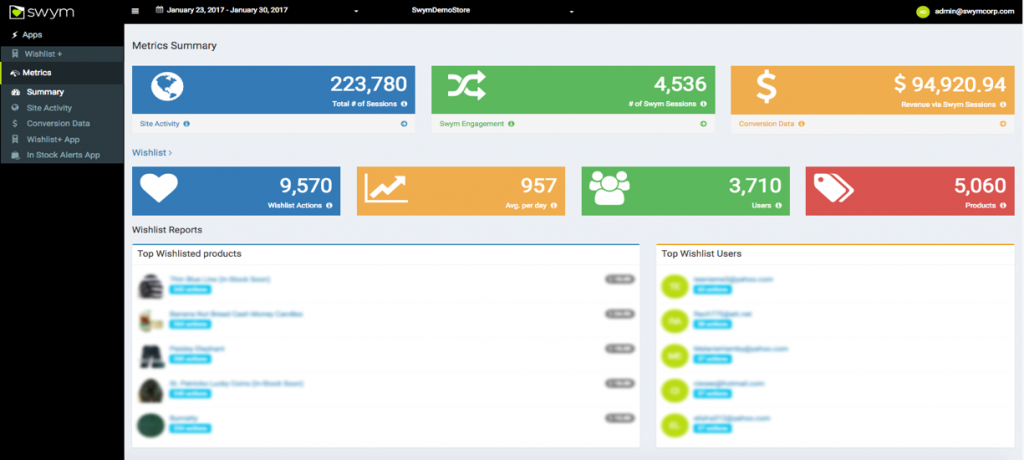
Task: Click the people icon on Users card
Action: click(x=610, y=188)
